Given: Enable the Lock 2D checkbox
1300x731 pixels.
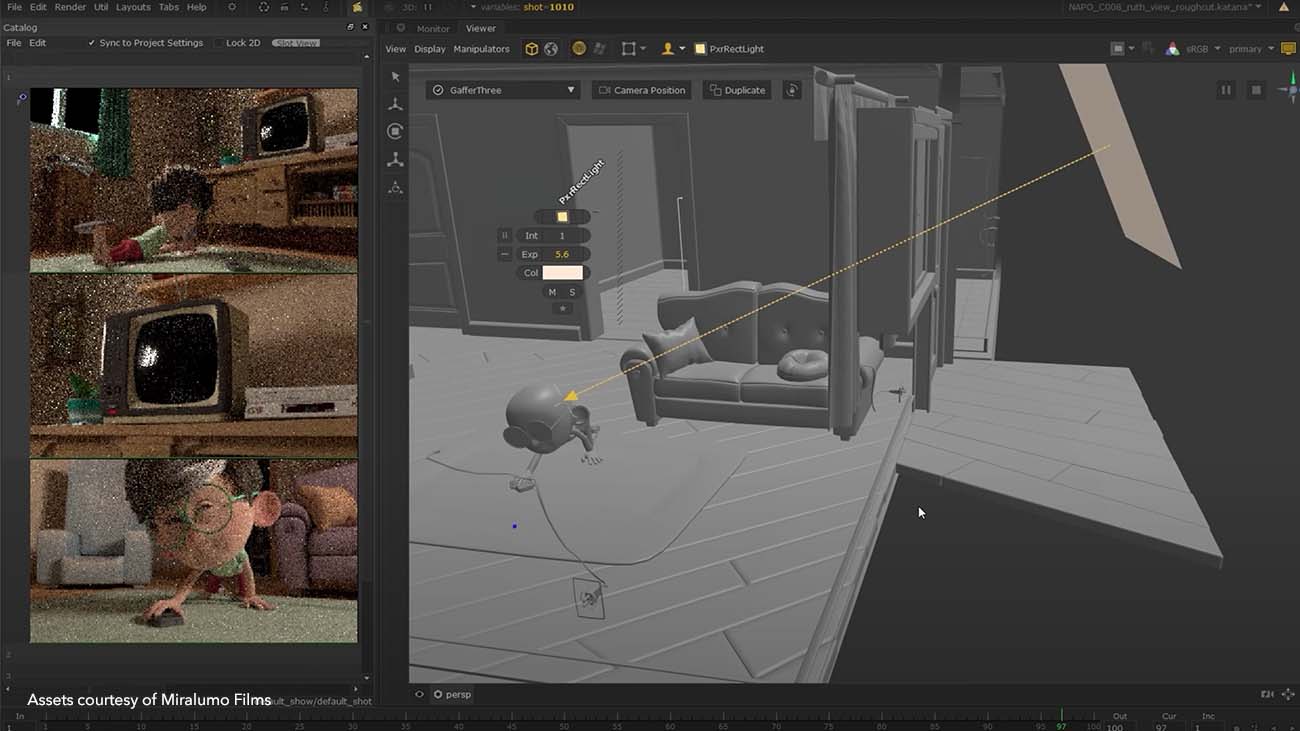Looking at the screenshot, I should point(219,43).
